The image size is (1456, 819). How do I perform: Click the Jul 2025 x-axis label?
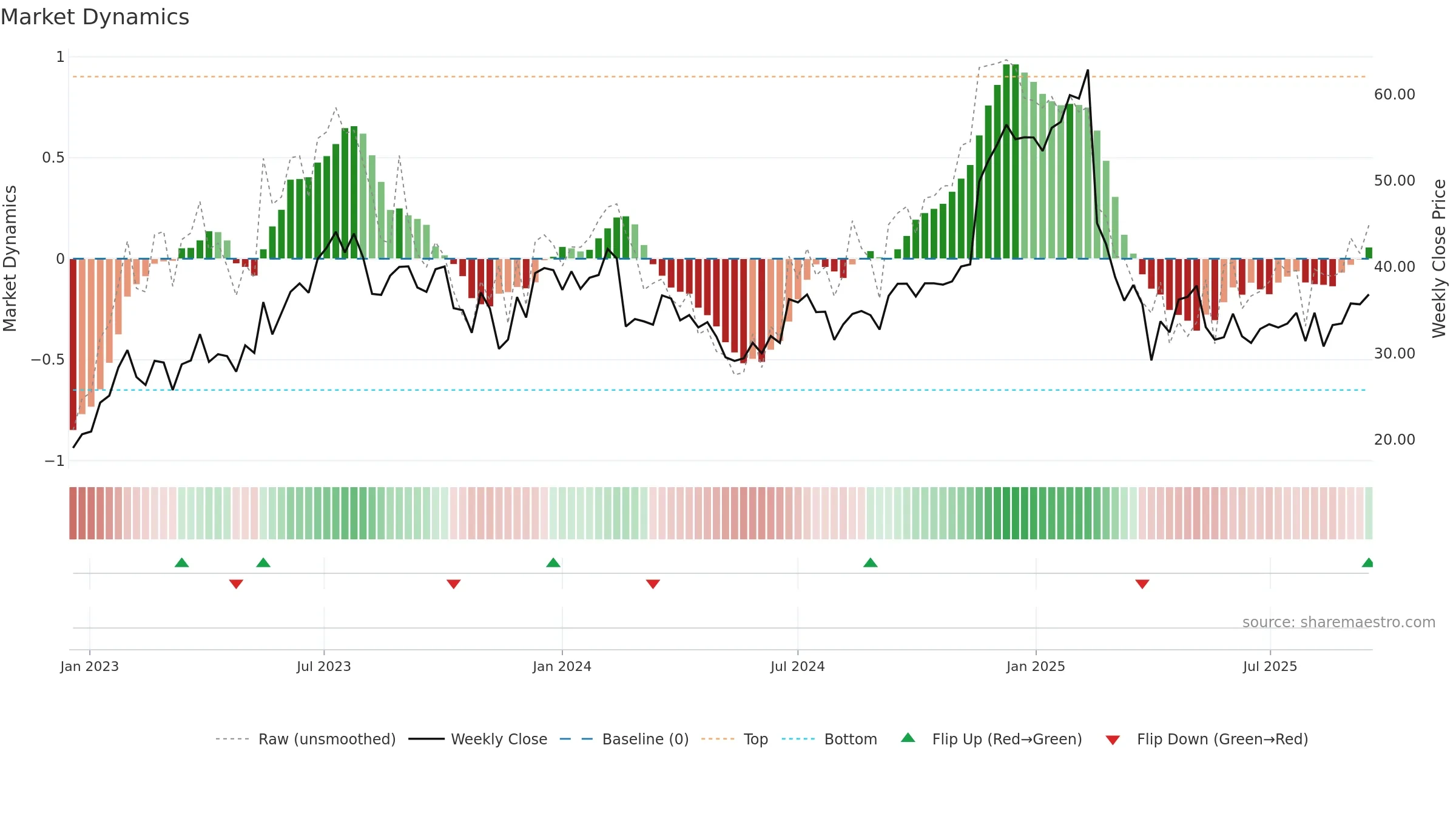tap(1270, 666)
